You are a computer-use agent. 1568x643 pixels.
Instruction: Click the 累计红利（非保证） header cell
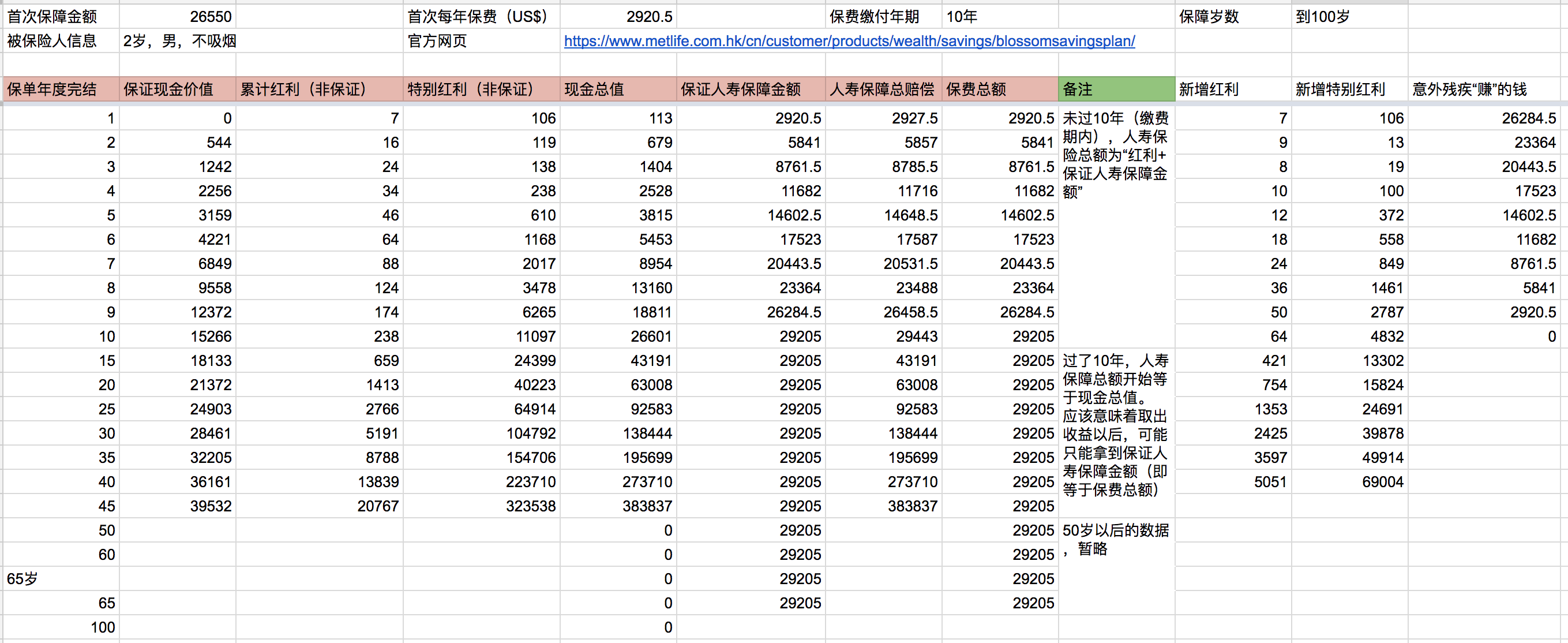tap(318, 89)
